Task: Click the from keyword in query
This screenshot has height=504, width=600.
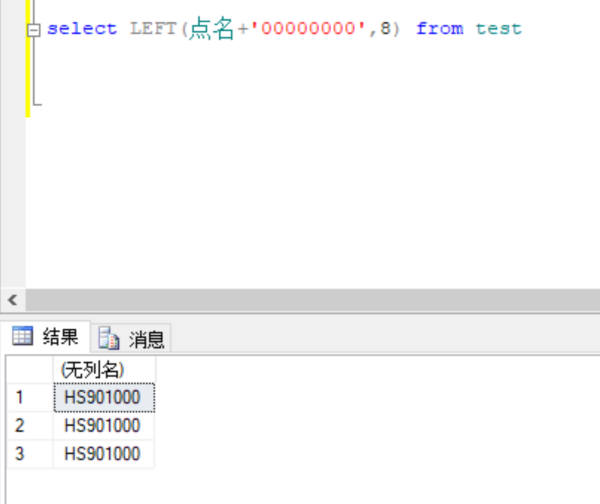Action: (440, 29)
